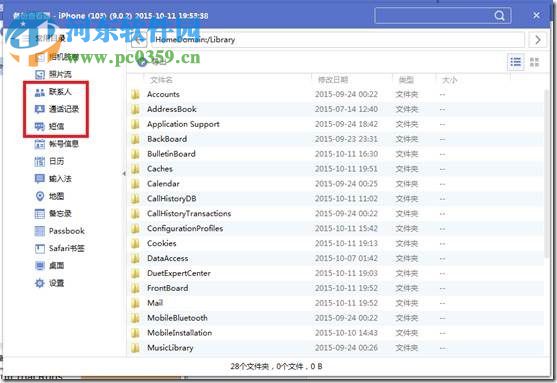Click the AddressBook folder icon
This screenshot has width=557, height=383.
coord(135,109)
